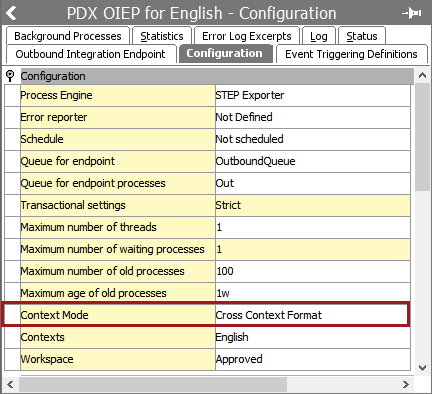Click vertical scrollbar up arrow
This screenshot has height=394, width=432.
pyautogui.click(x=422, y=75)
